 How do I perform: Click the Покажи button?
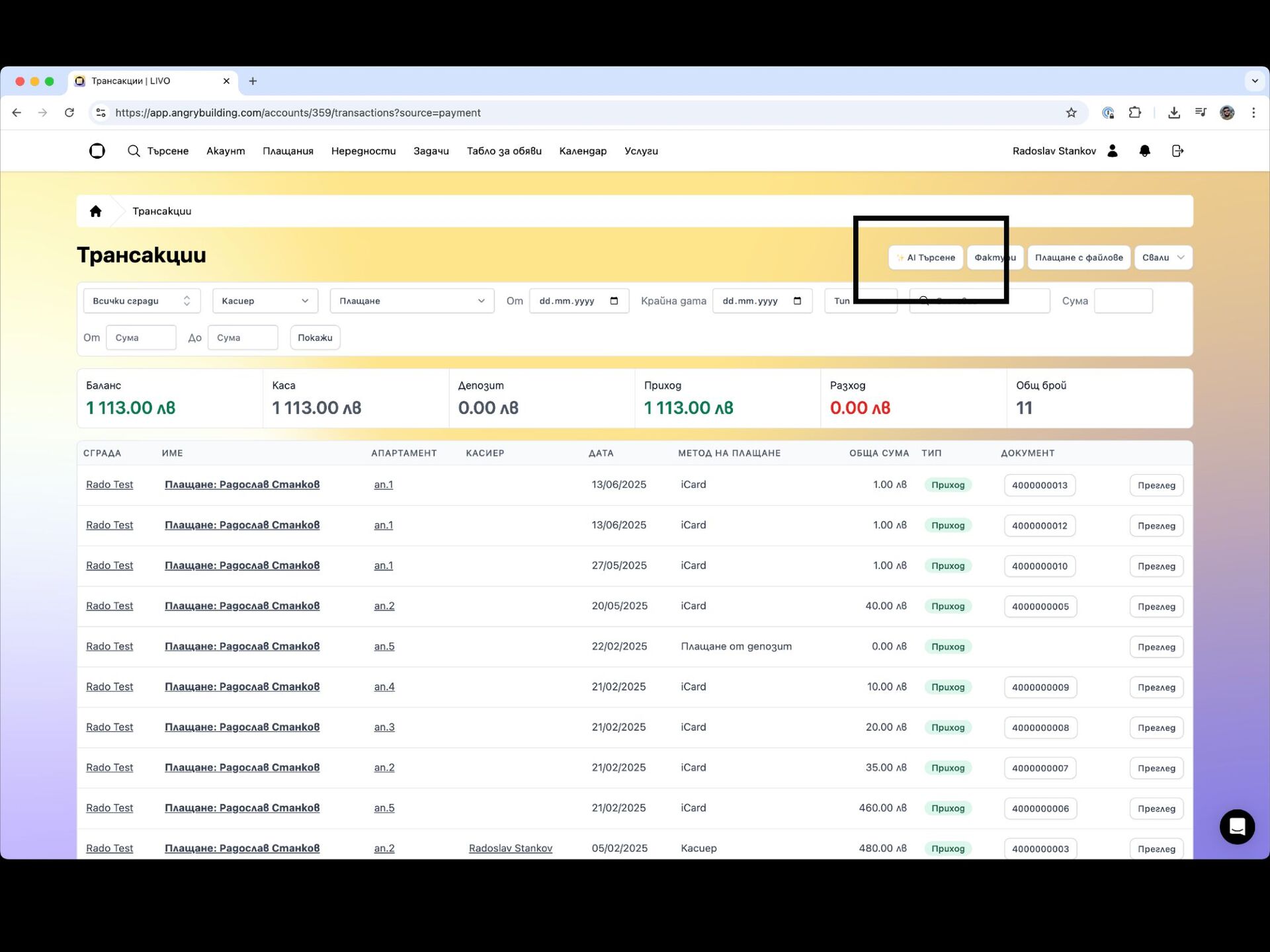point(315,338)
